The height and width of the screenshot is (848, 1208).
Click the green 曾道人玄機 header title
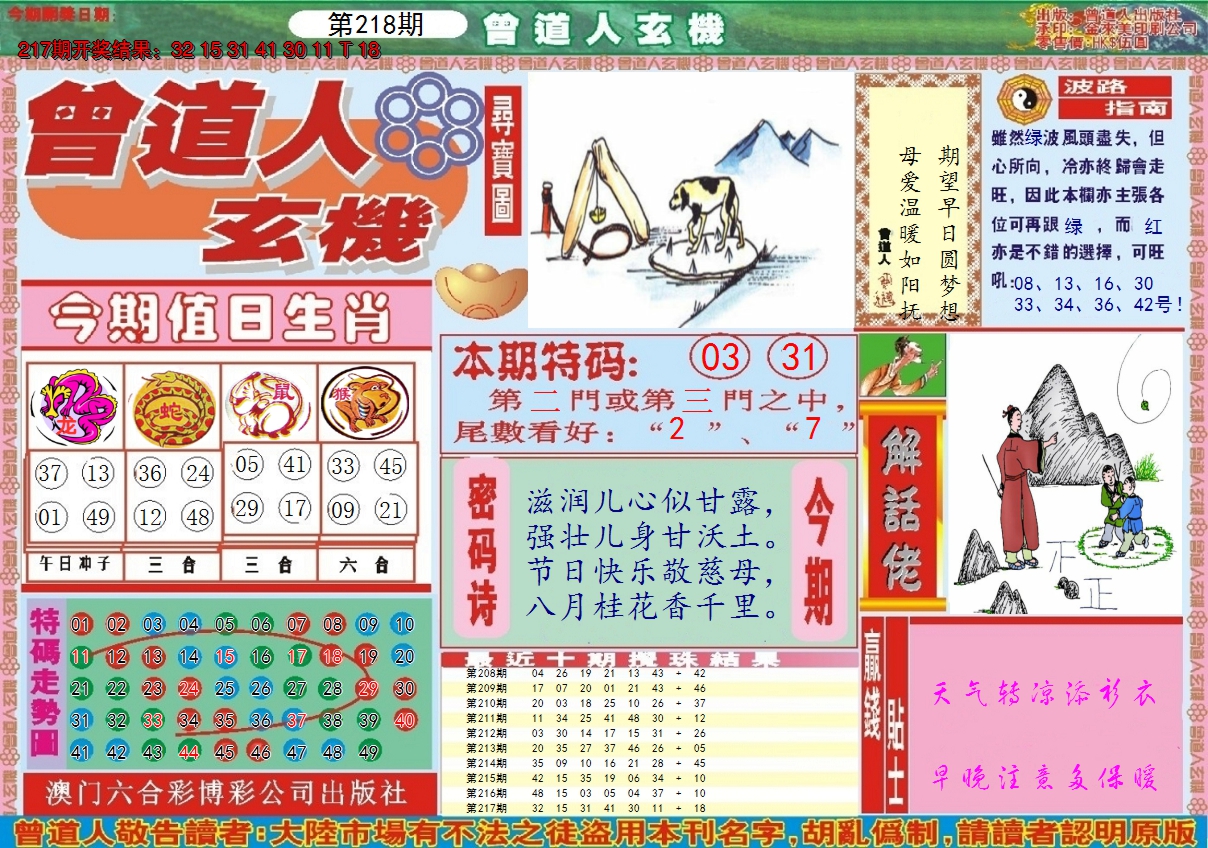click(604, 31)
